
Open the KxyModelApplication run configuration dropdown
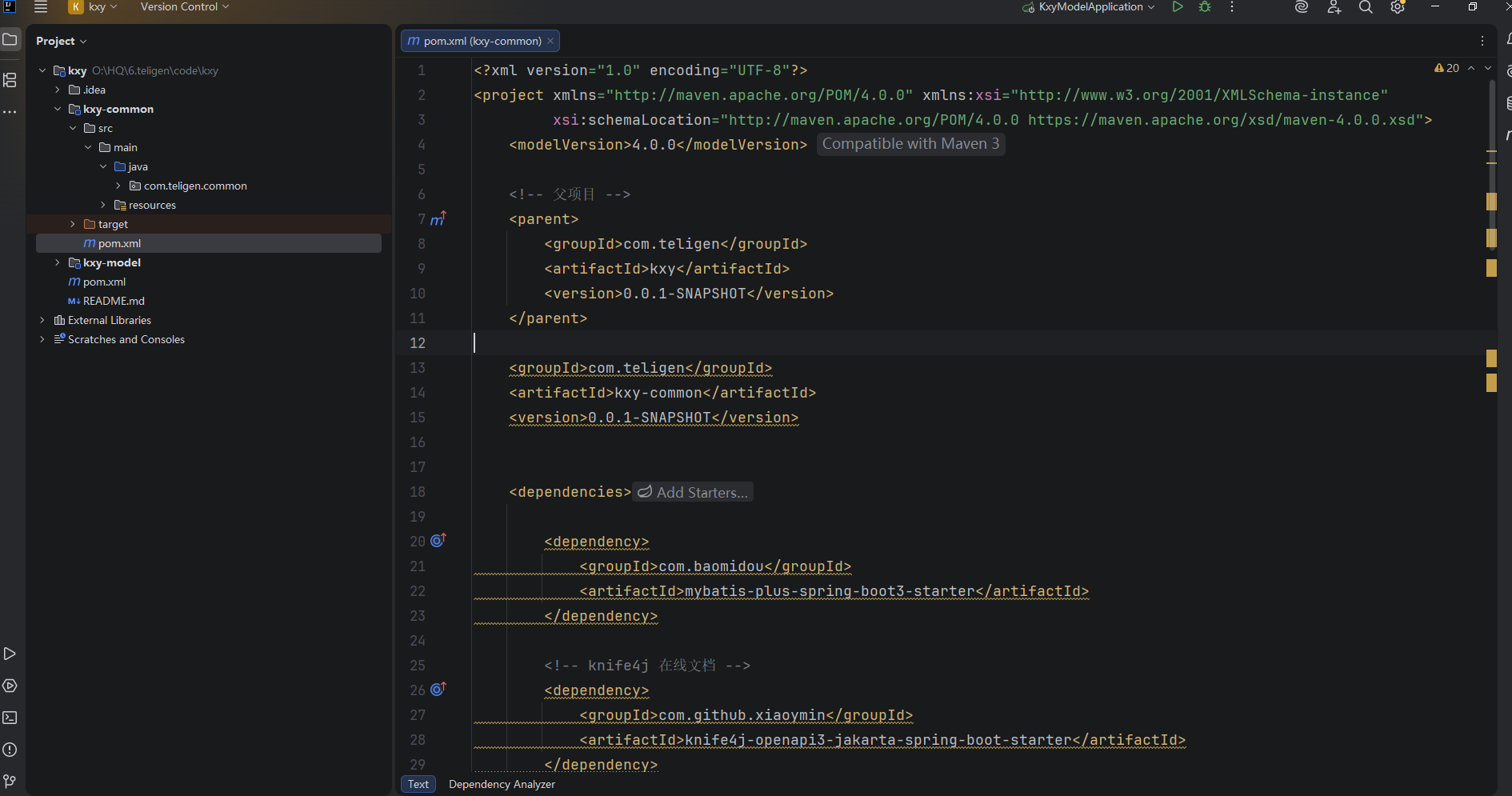tap(1089, 7)
